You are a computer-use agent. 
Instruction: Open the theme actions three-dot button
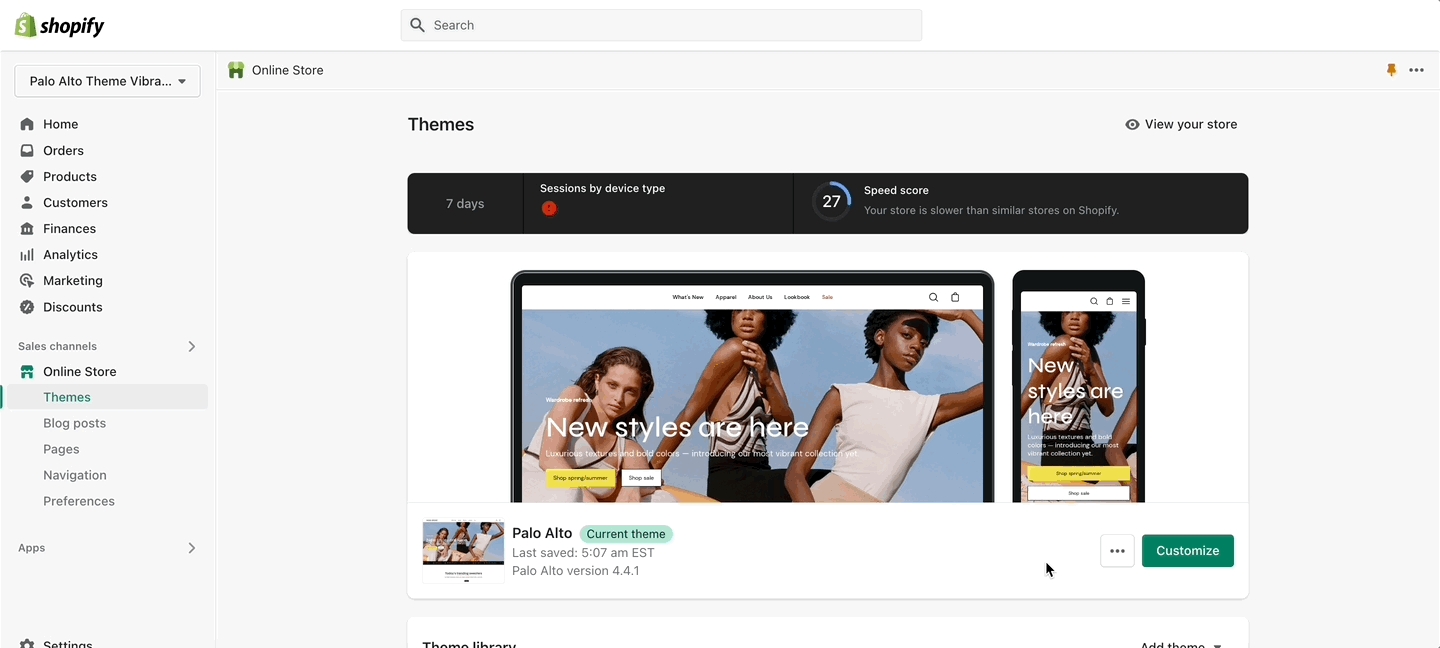pyautogui.click(x=1117, y=551)
